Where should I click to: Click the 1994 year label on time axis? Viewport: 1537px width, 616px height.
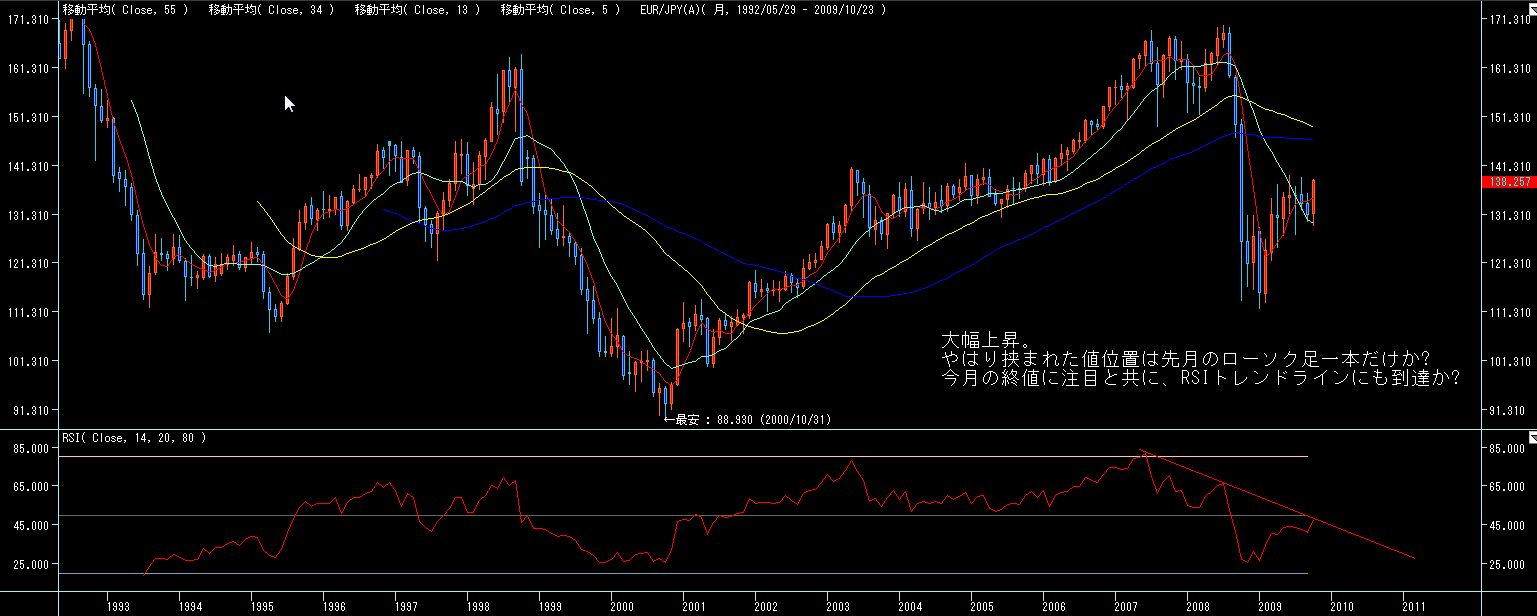190,606
